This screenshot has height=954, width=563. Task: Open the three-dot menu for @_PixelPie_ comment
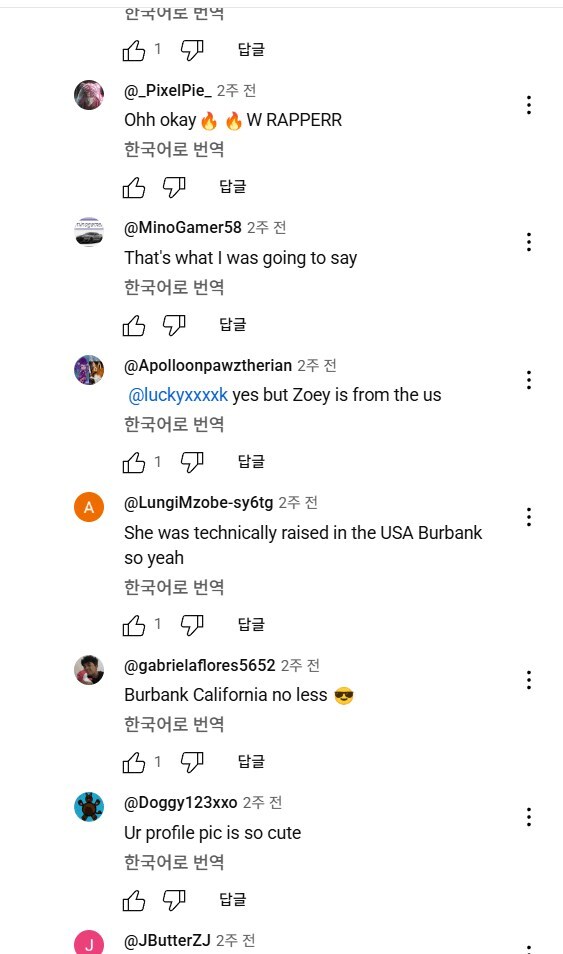coord(529,105)
